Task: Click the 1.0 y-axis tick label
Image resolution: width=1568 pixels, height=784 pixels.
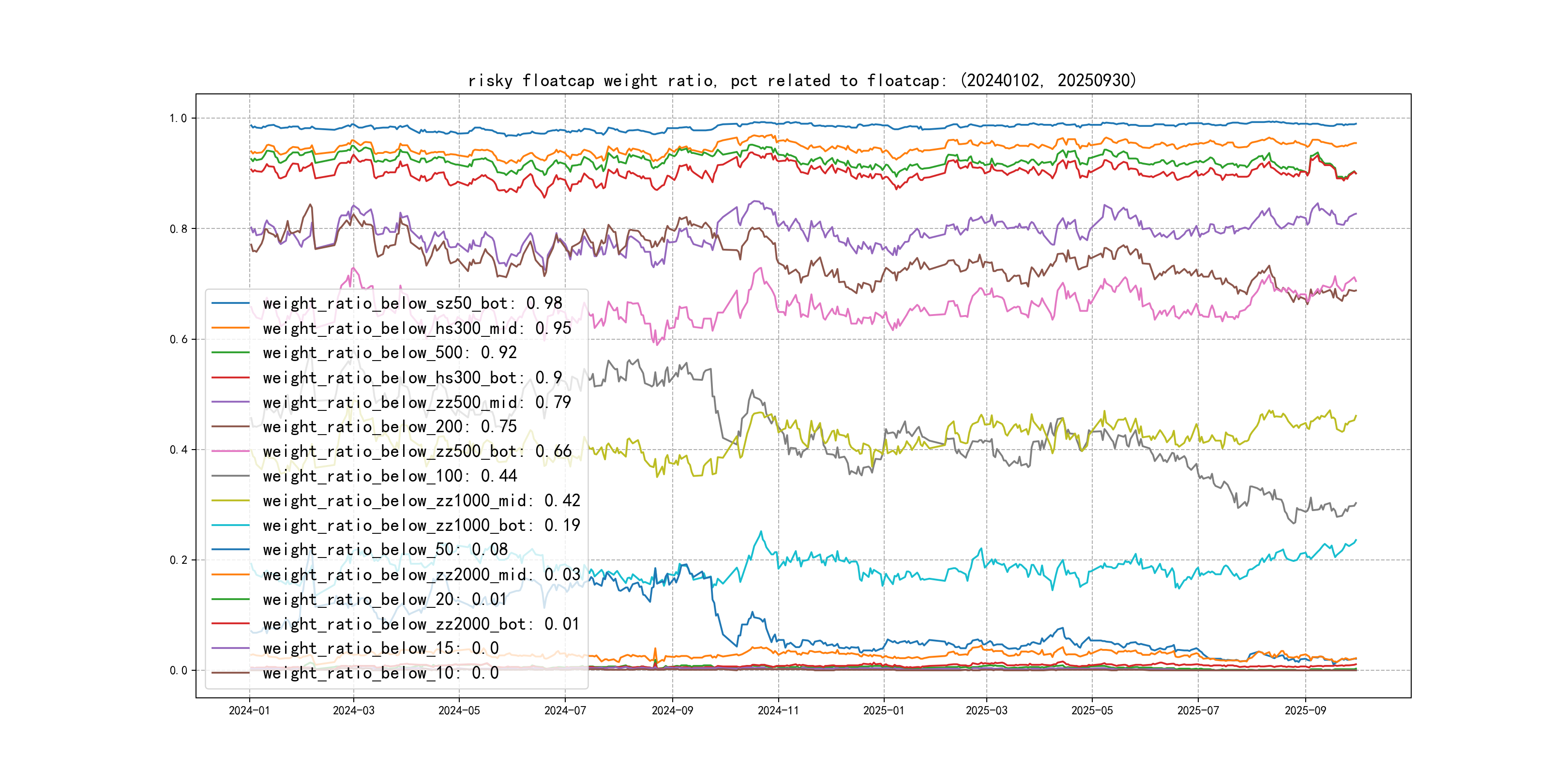Action: coord(179,118)
